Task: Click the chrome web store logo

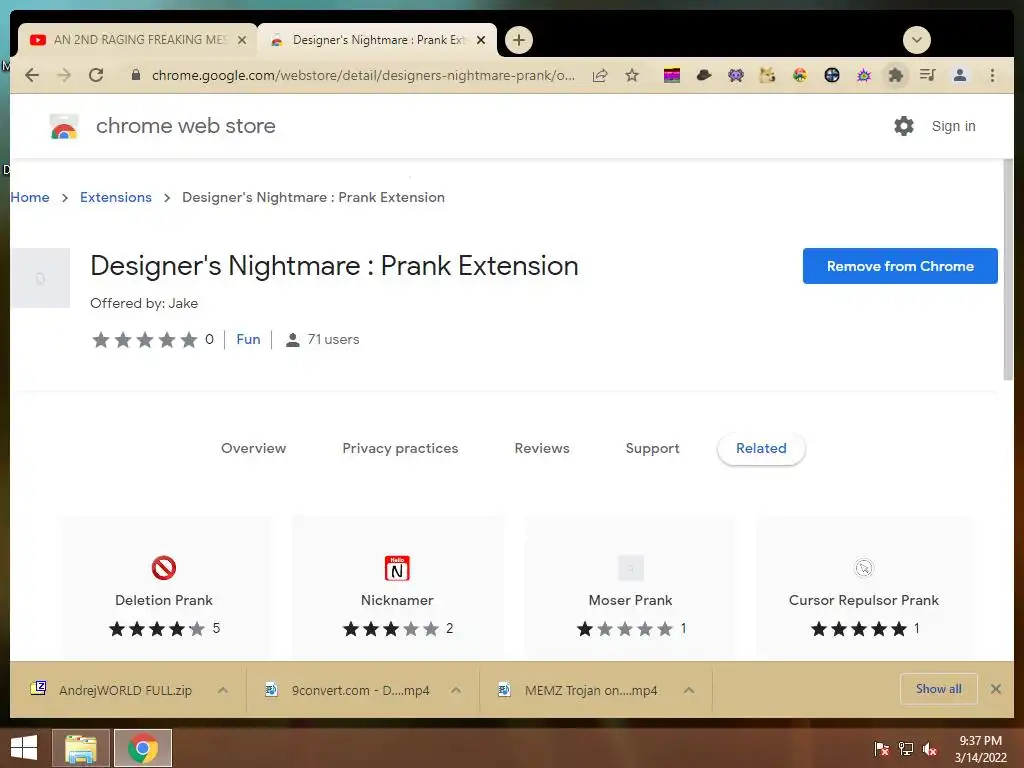Action: click(x=64, y=126)
